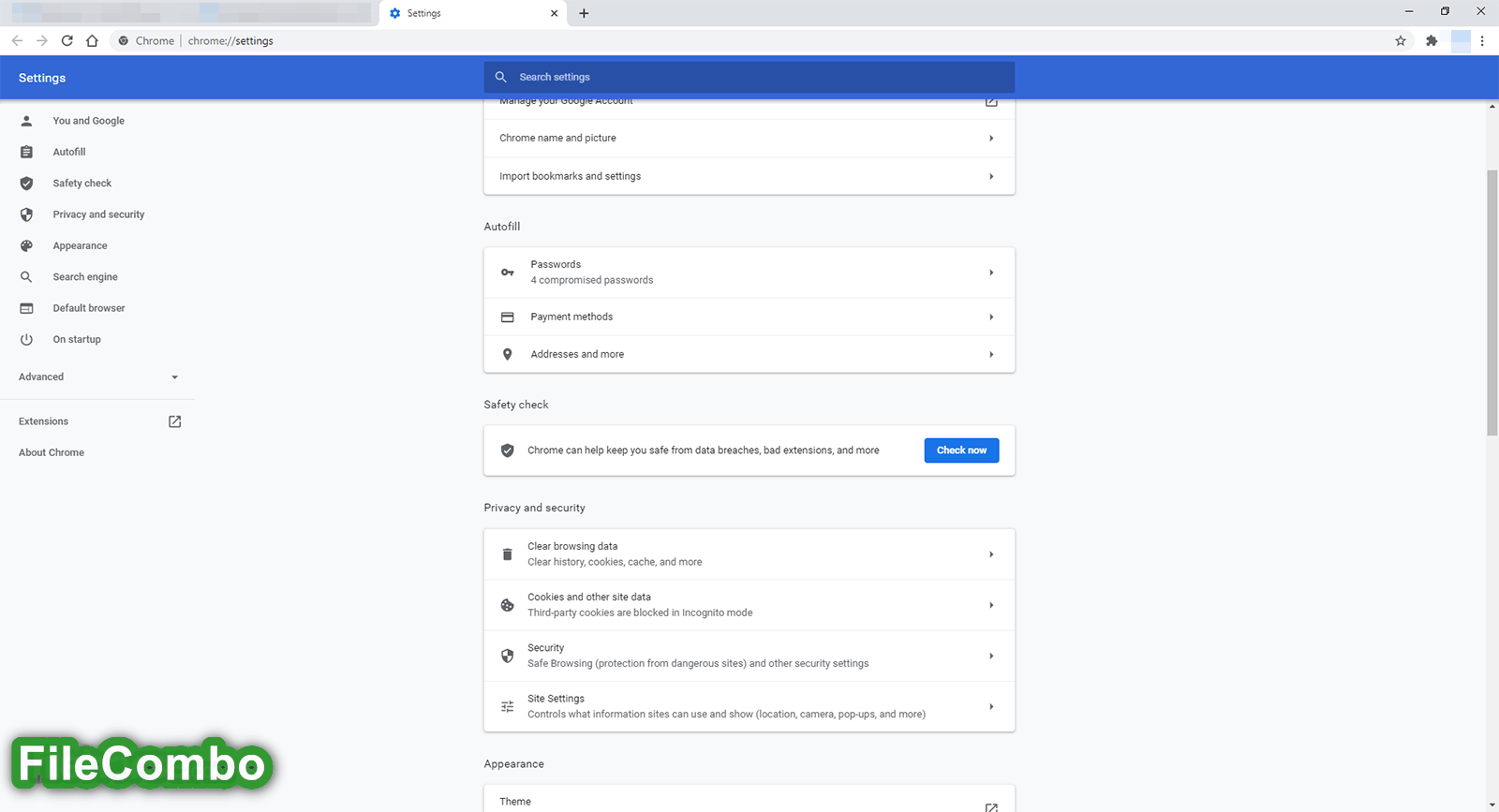Click the sliders icon for Site Settings
The image size is (1499, 812).
507,706
